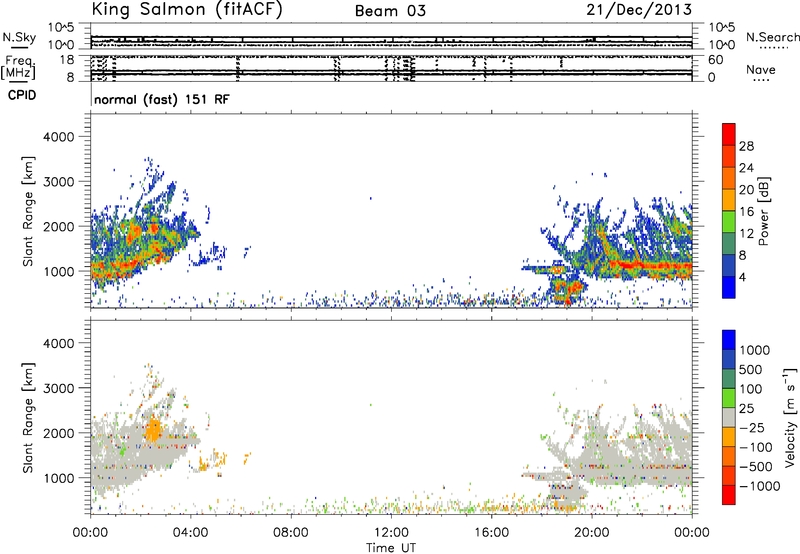Click the '12:00' time axis tick label
The height and width of the screenshot is (554, 800).
click(391, 533)
